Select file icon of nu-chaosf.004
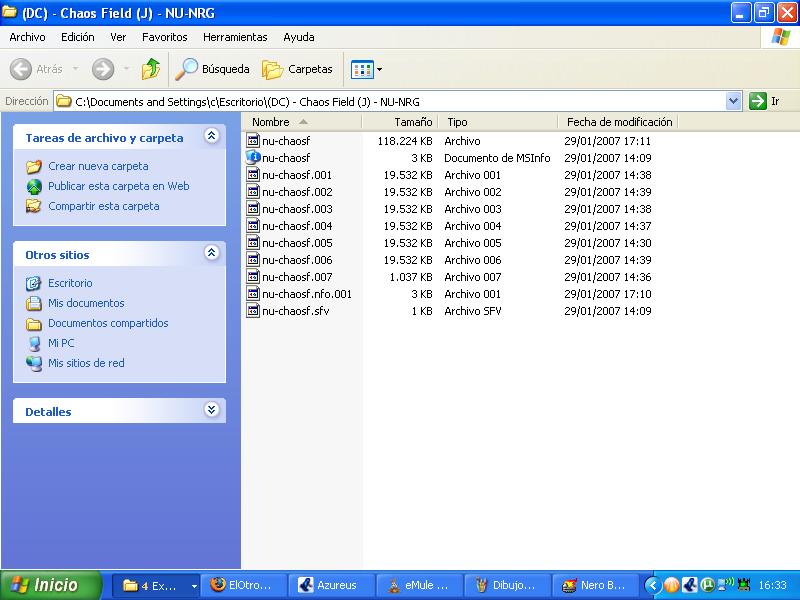800x600 pixels. [253, 226]
